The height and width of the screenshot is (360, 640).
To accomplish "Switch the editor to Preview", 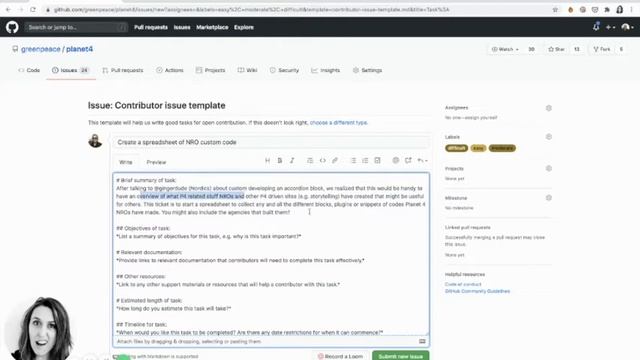I will pyautogui.click(x=156, y=162).
